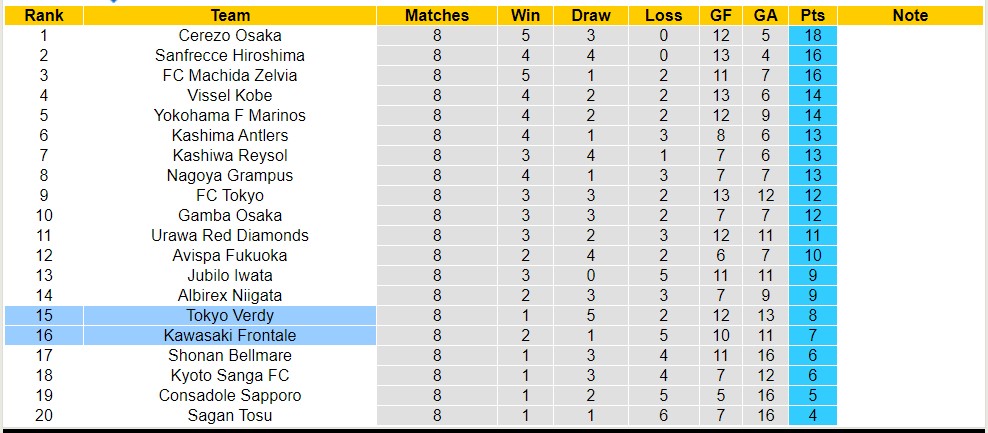The height and width of the screenshot is (433, 988).
Task: Open Sagan Tosu at table bottom
Action: click(x=230, y=415)
